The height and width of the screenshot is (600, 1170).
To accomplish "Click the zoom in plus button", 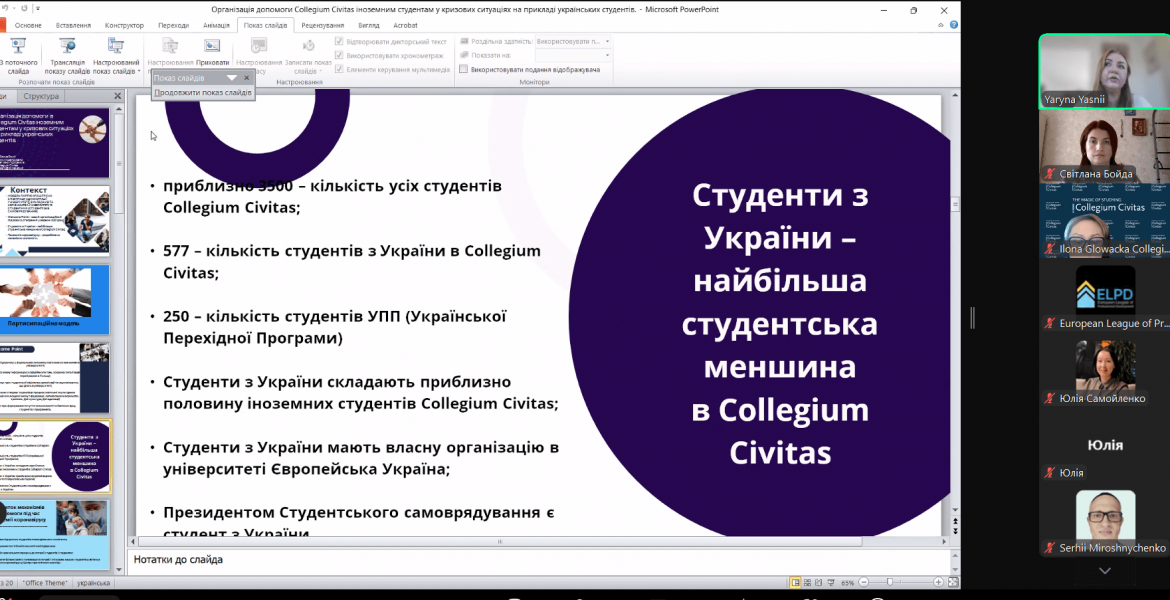I will tap(938, 582).
